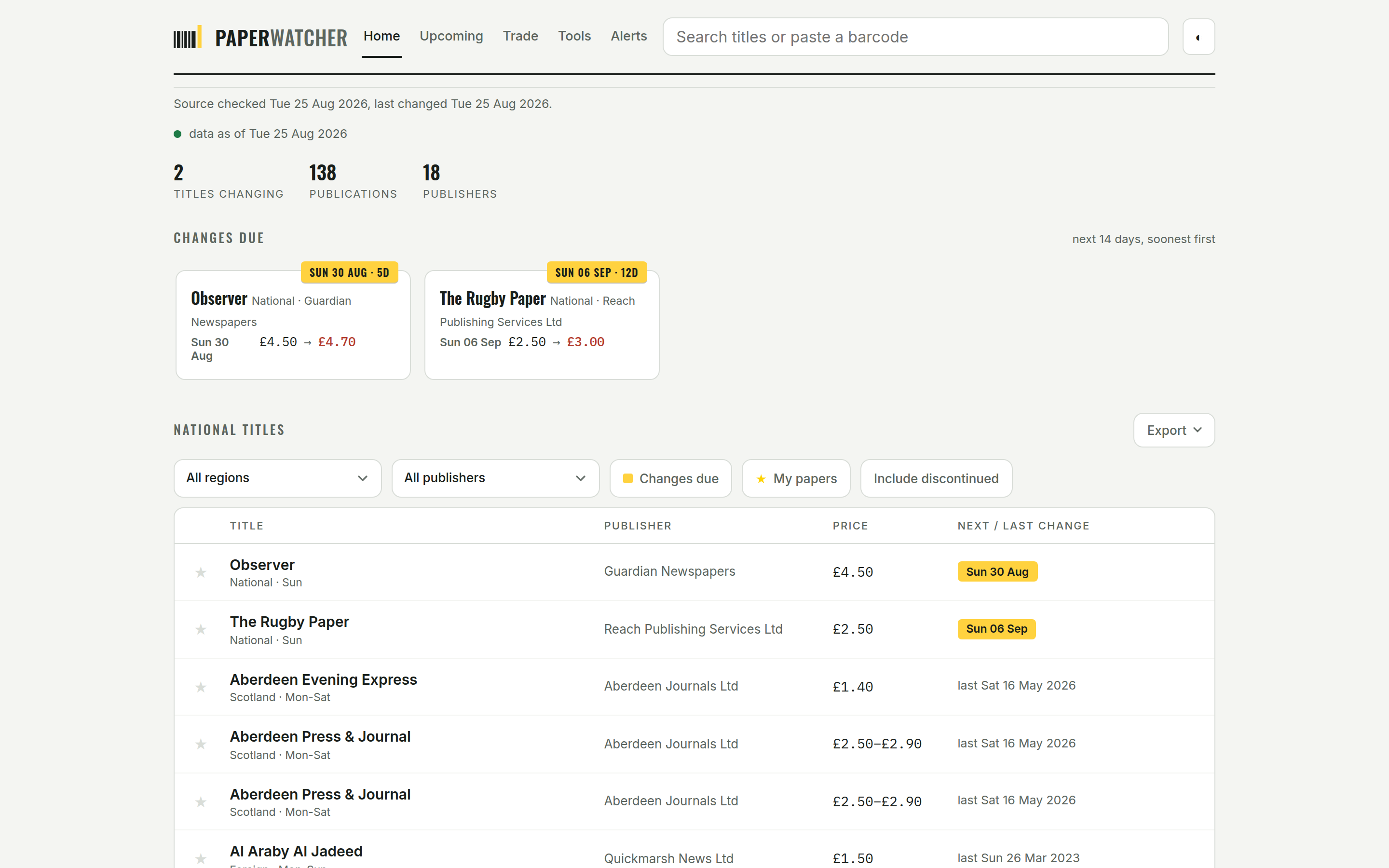
Task: Go to the Home tab
Action: click(381, 36)
